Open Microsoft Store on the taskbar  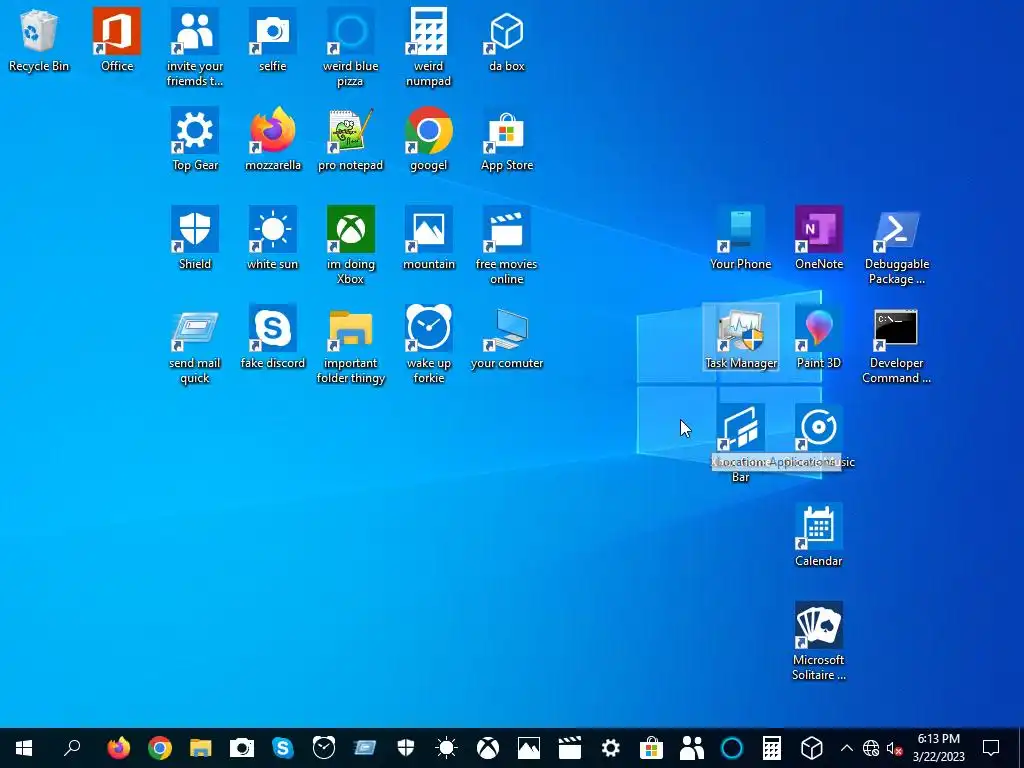651,748
